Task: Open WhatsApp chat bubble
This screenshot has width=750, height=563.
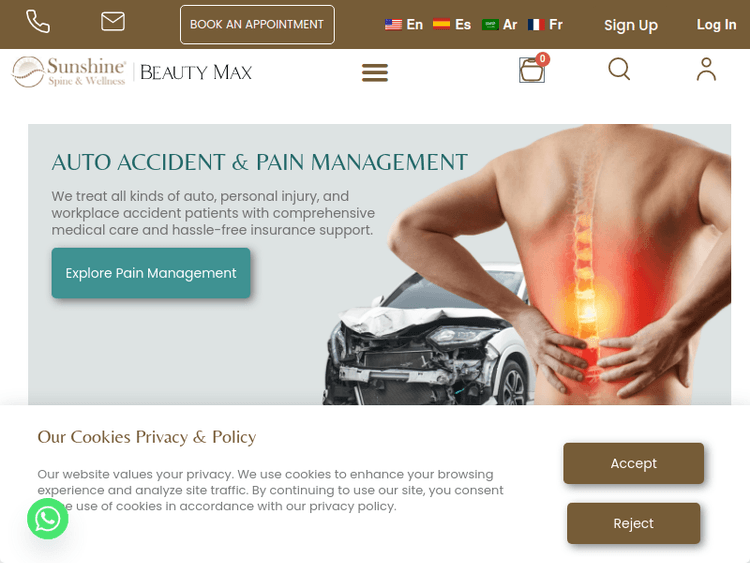Action: point(48,519)
